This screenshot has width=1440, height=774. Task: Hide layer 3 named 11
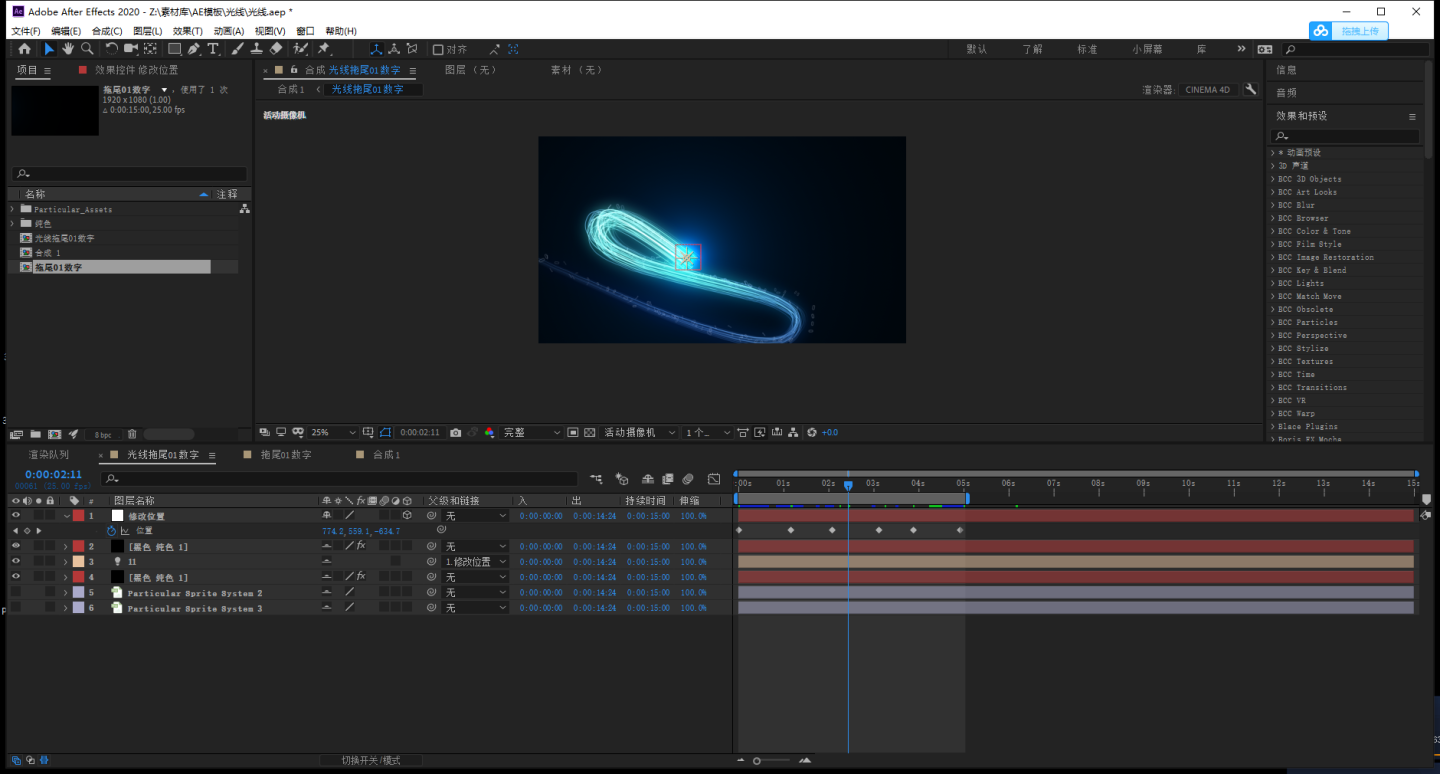pos(16,562)
